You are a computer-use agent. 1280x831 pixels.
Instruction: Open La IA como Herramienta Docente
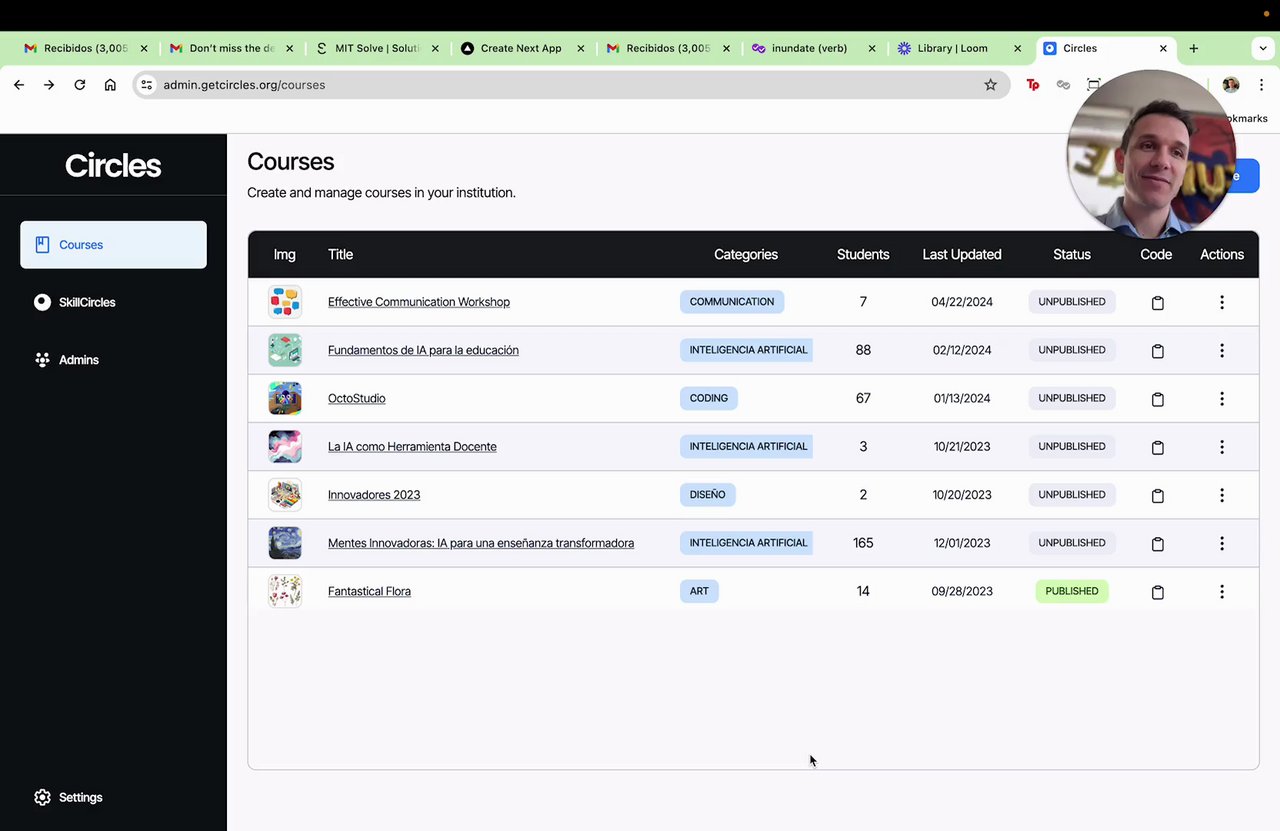point(412,446)
